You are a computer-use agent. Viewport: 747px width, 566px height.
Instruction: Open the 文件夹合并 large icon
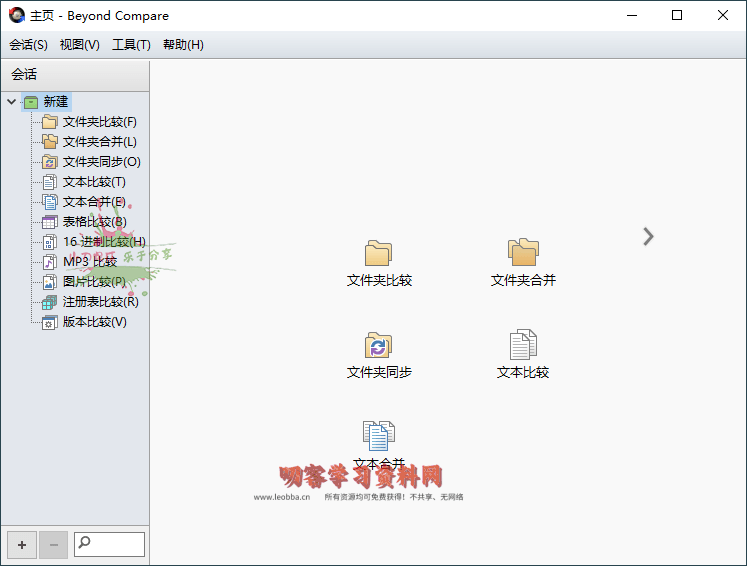[523, 254]
